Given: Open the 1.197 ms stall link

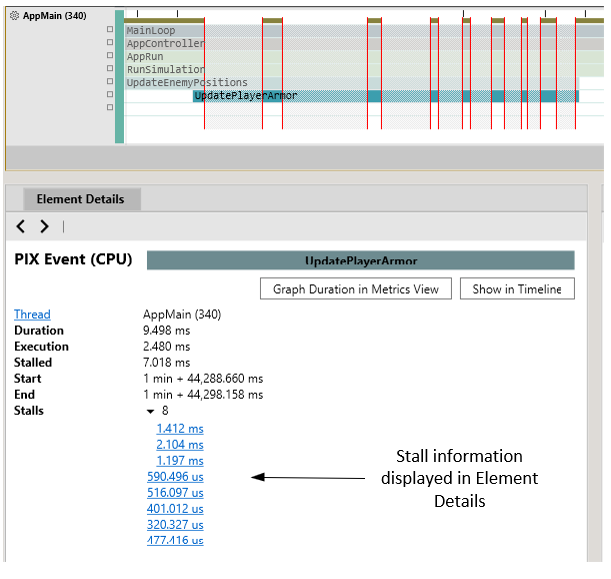Looking at the screenshot, I should 180,461.
